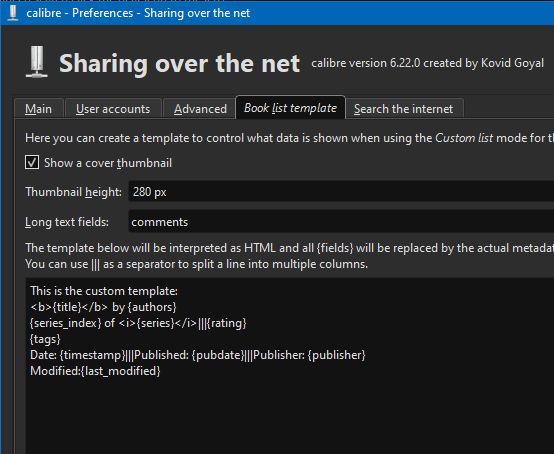
Task: Click the calibre version 6.22.0 text
Action: click(427, 63)
